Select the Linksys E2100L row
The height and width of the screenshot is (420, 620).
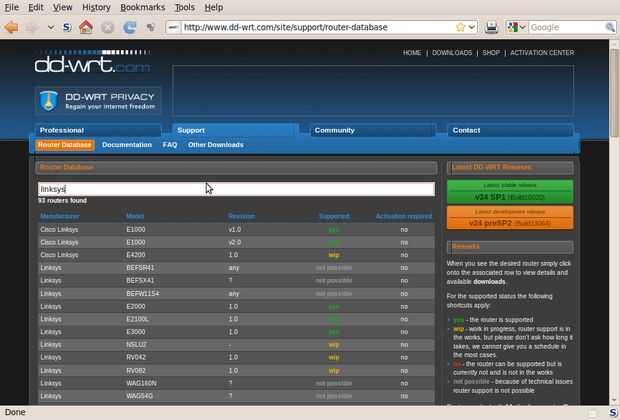(x=236, y=319)
